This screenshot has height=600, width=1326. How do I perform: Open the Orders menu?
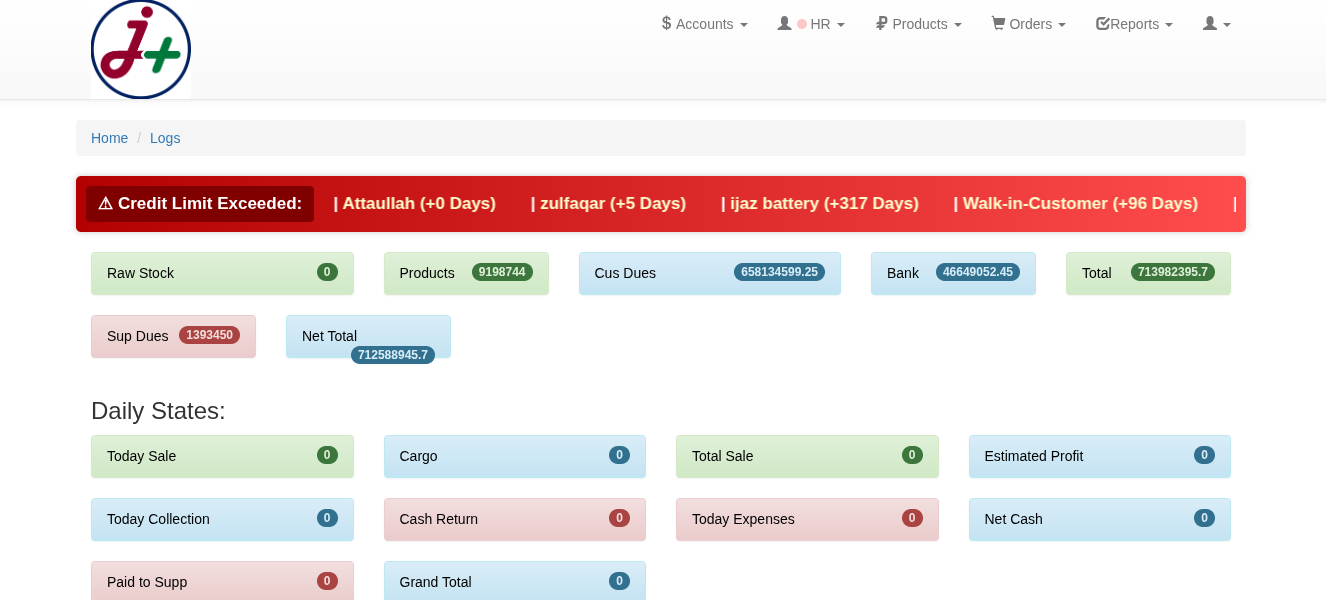1030,24
